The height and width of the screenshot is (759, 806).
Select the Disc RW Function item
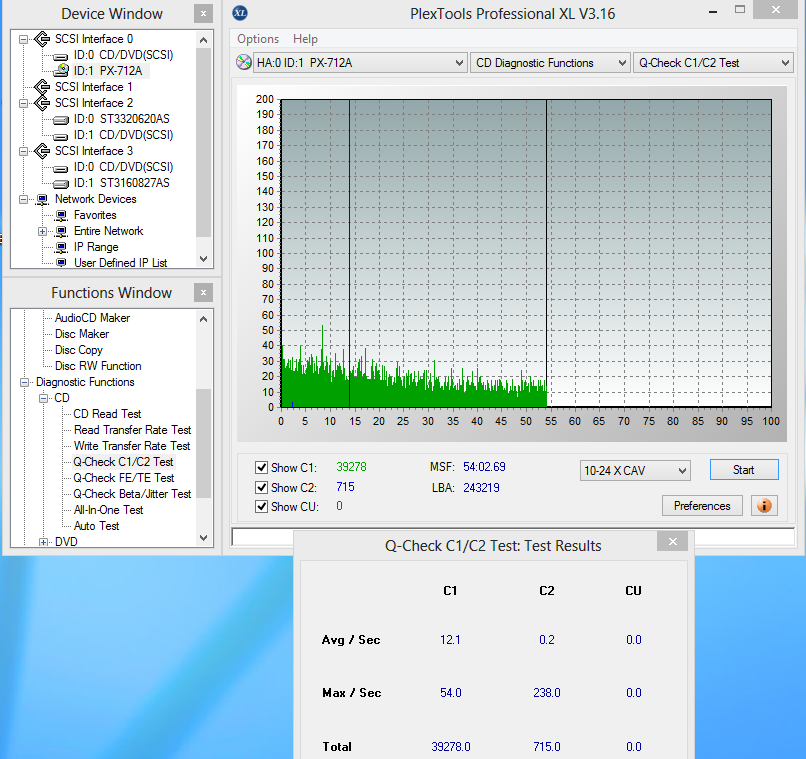pyautogui.click(x=98, y=366)
